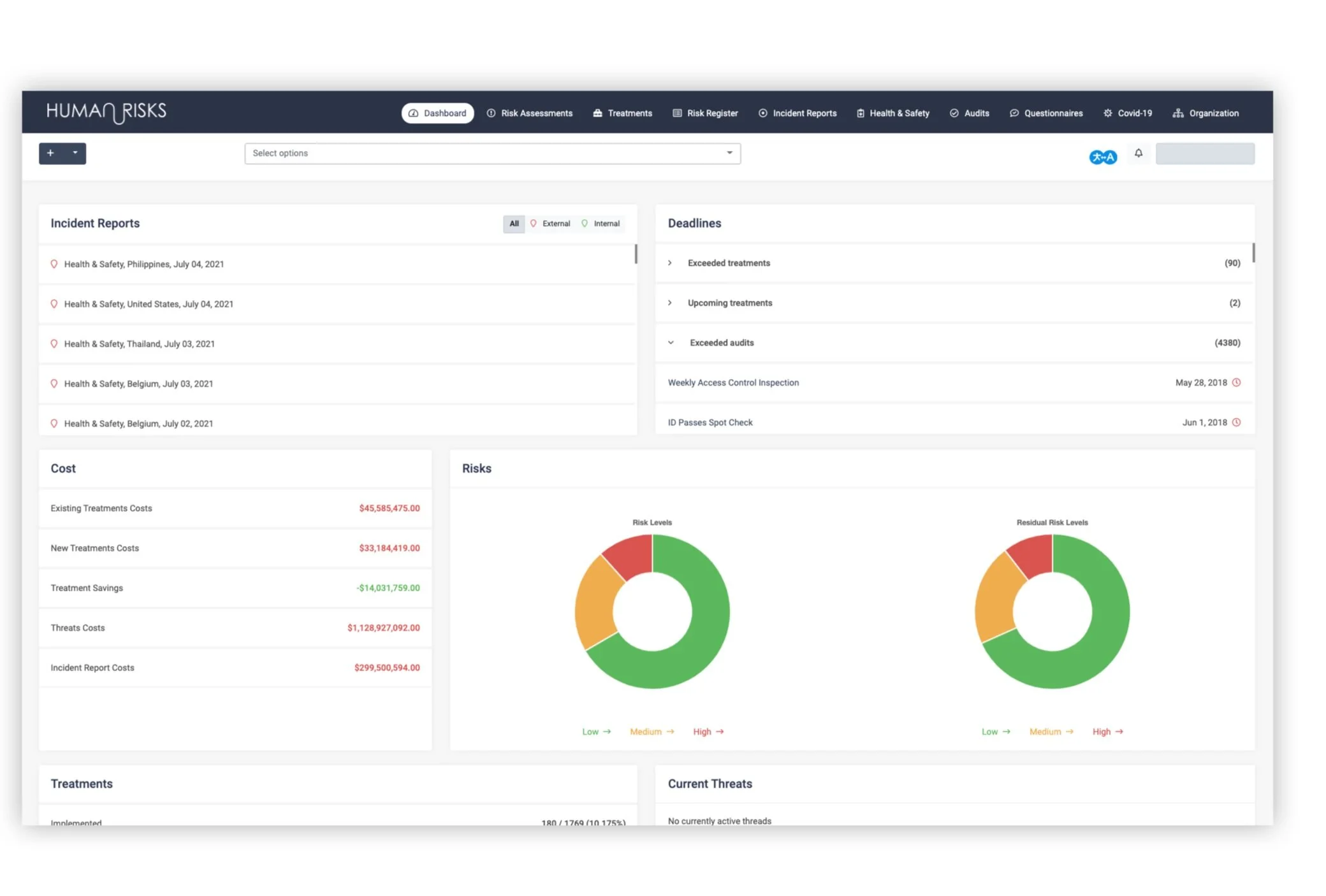Filter incident reports by External
This screenshot has height=896, width=1326.
pyautogui.click(x=551, y=224)
